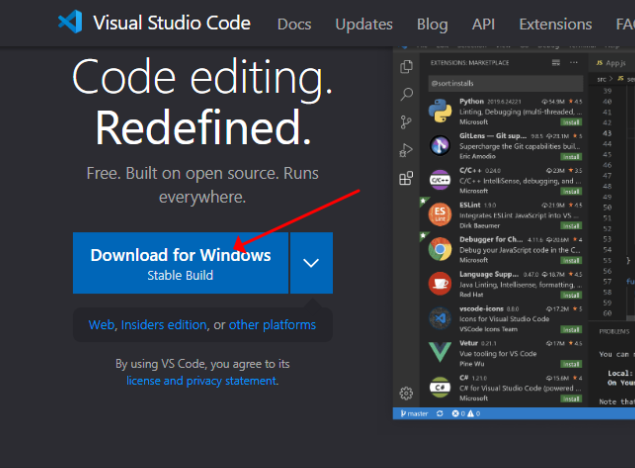Install the Language Support extension

coord(571,295)
